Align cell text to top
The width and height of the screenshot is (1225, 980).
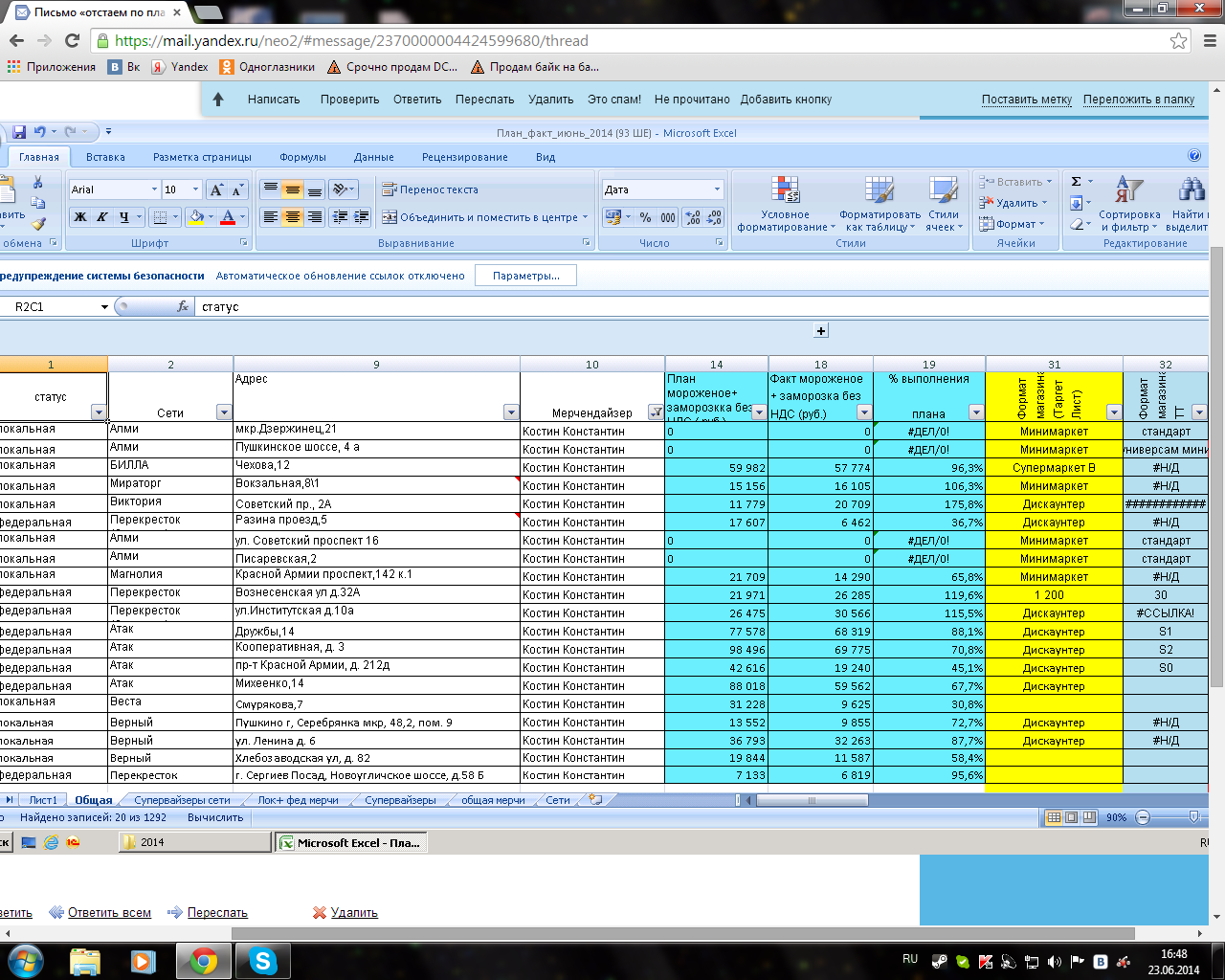(x=271, y=189)
